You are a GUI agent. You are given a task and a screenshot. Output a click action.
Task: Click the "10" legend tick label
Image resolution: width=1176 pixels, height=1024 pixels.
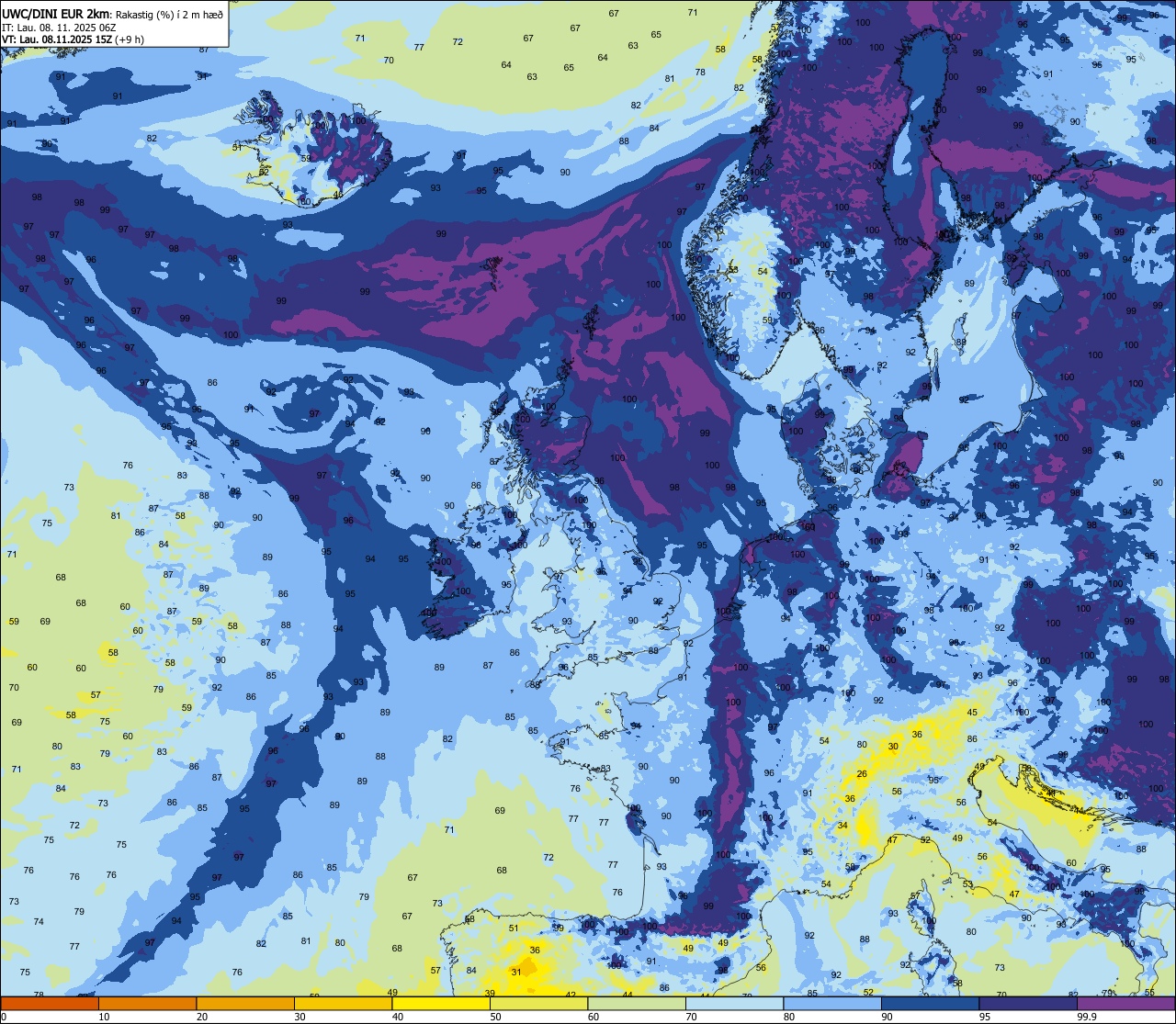[x=104, y=1017]
